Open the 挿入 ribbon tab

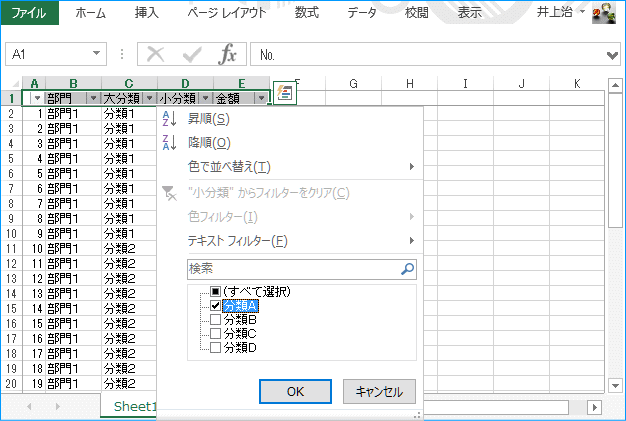pos(146,13)
